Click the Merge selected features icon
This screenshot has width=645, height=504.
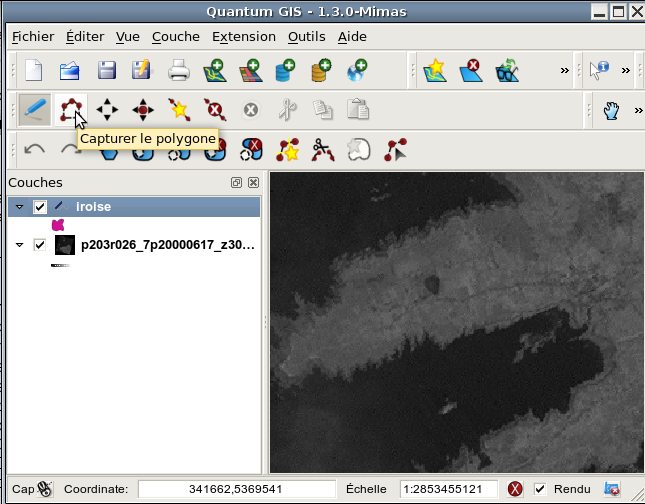coord(359,149)
